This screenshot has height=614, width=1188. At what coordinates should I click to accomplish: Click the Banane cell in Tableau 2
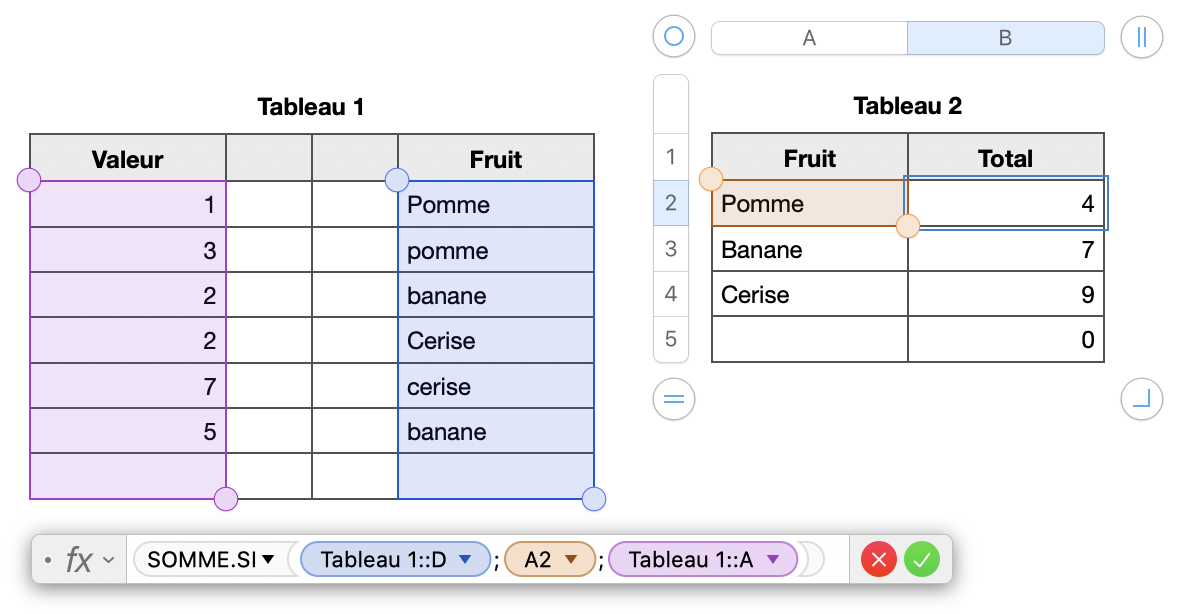[x=809, y=249]
